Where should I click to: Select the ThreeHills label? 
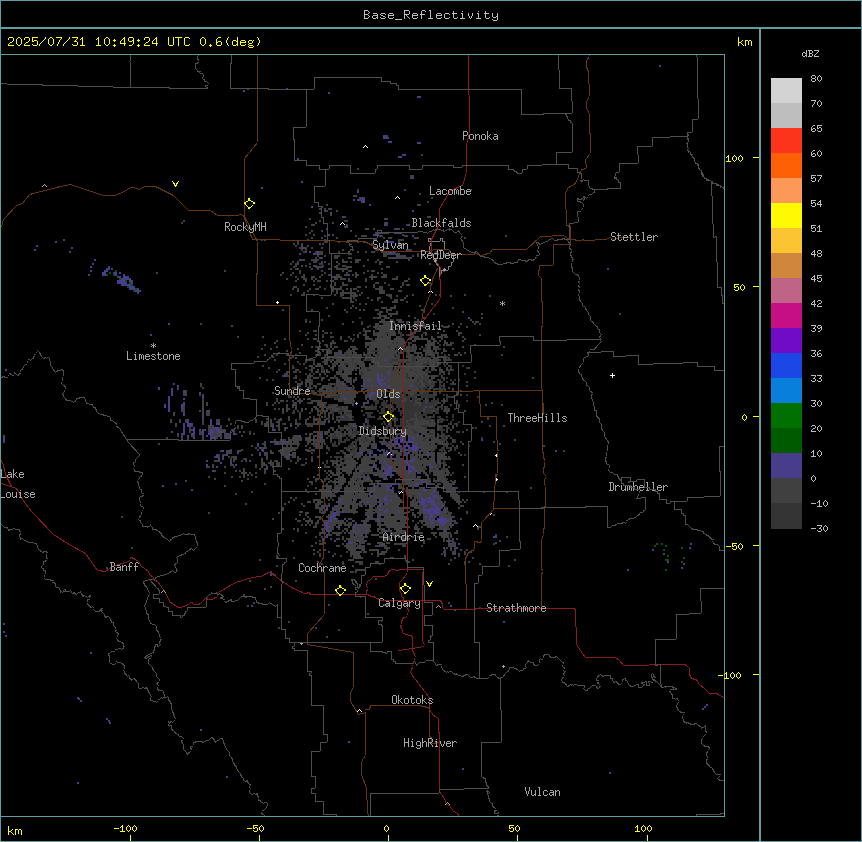(x=537, y=418)
